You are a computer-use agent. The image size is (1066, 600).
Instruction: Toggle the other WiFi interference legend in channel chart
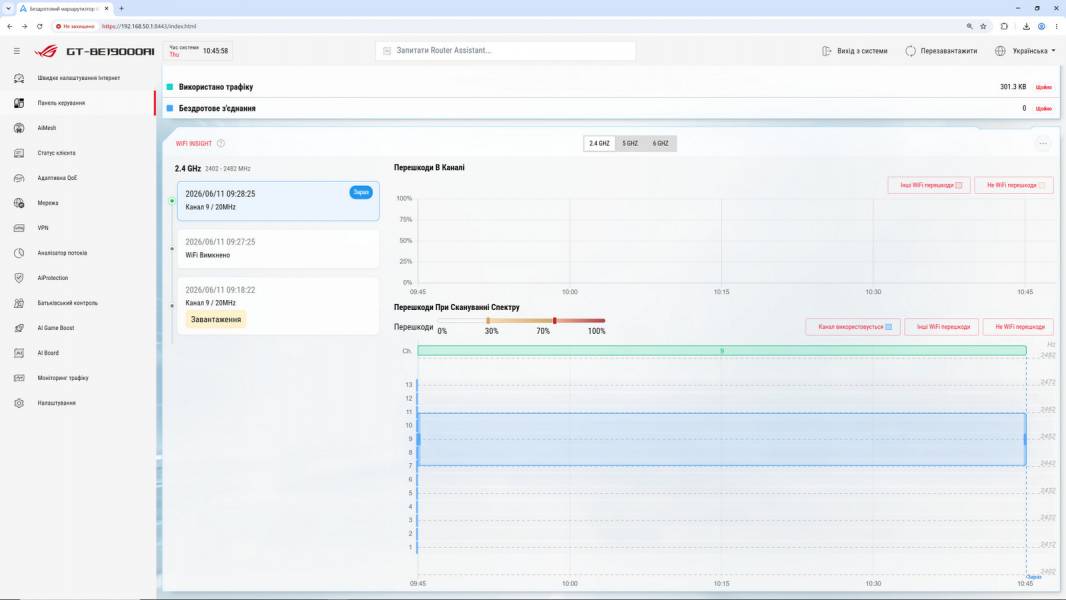(929, 185)
